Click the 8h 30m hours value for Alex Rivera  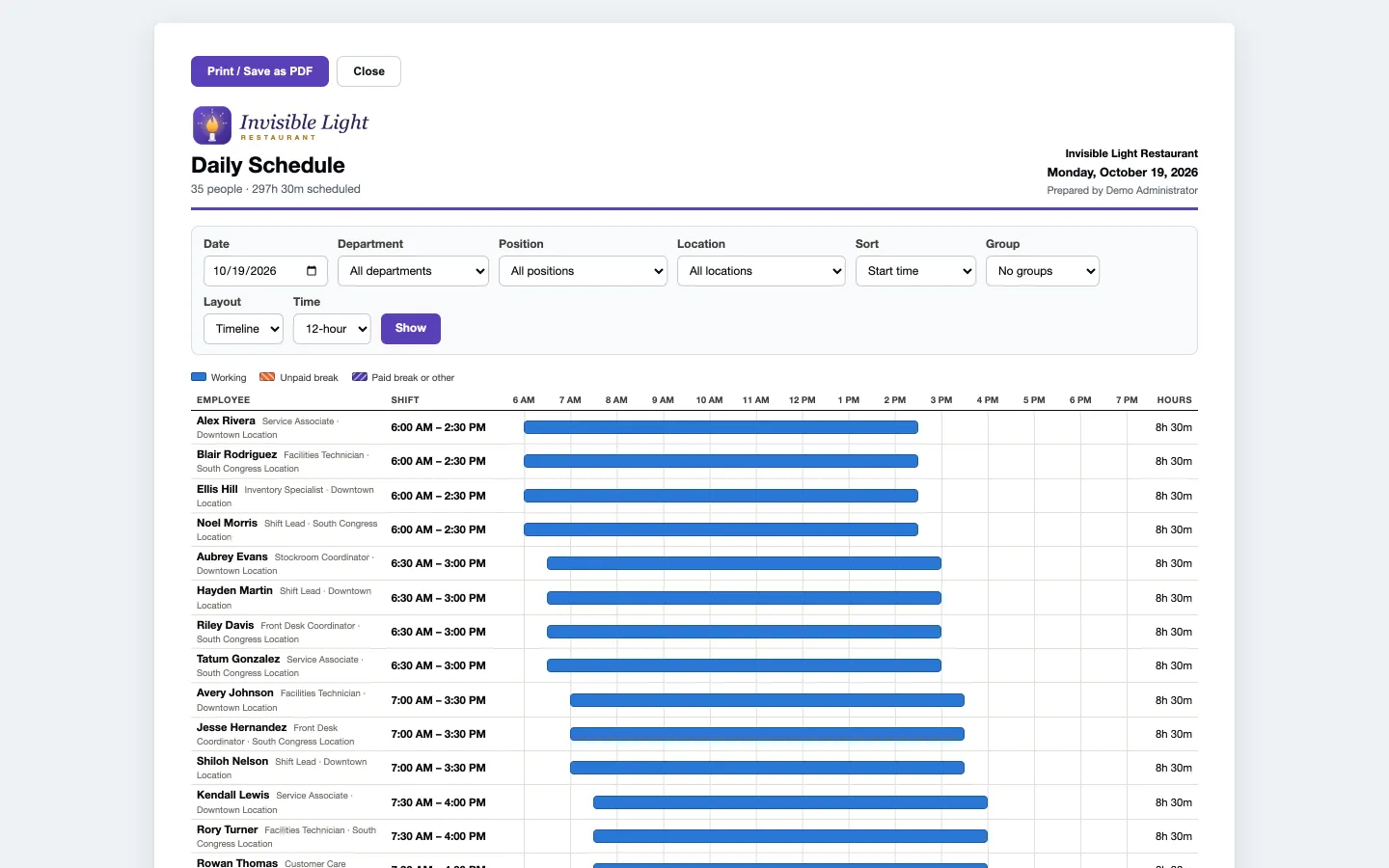pos(1174,427)
